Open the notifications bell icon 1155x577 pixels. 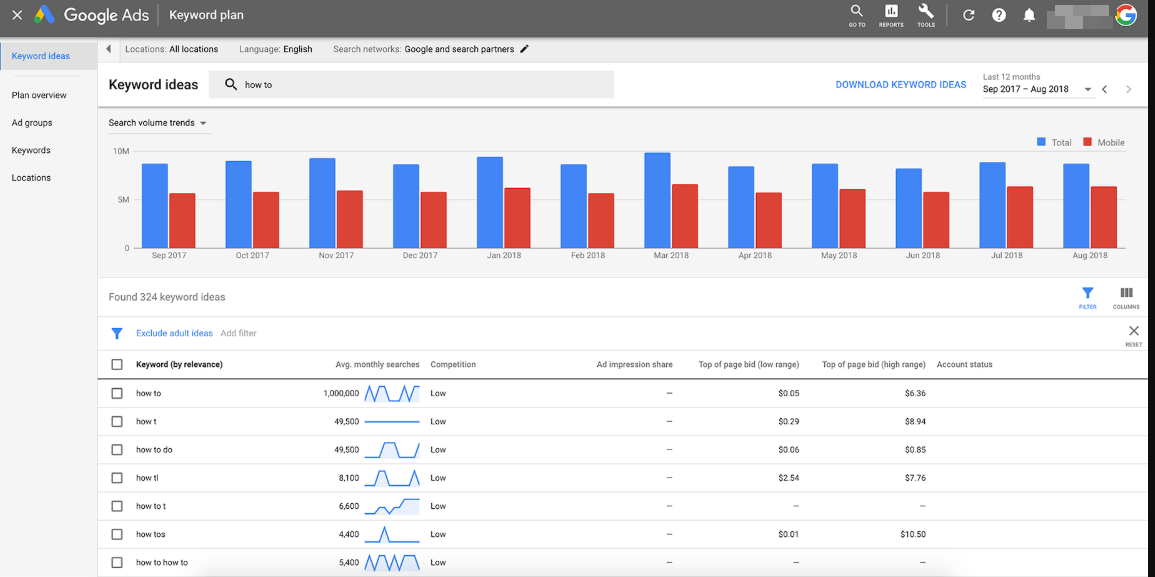(1029, 15)
